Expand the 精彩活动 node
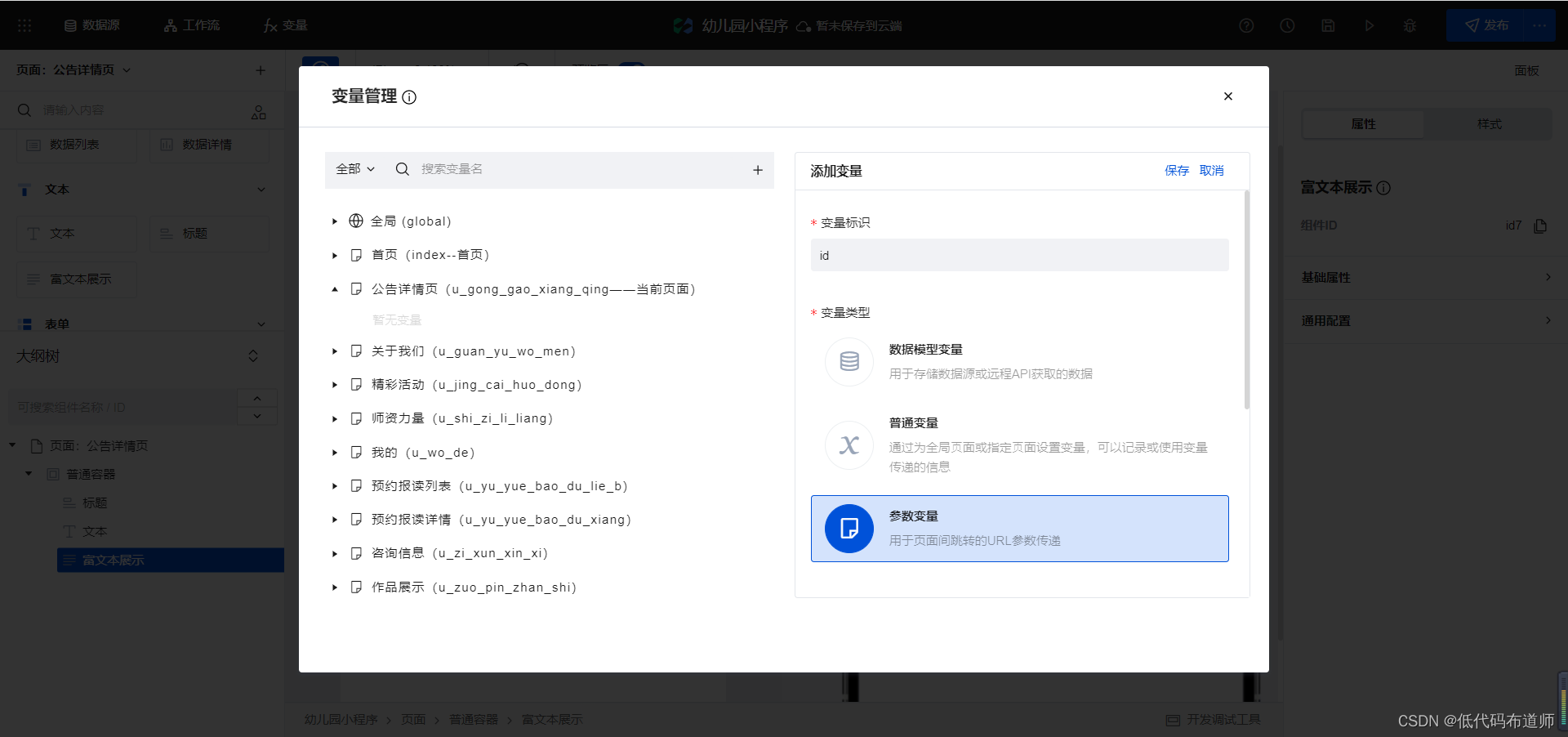Screen dimensions: 1568x737 pyautogui.click(x=335, y=385)
